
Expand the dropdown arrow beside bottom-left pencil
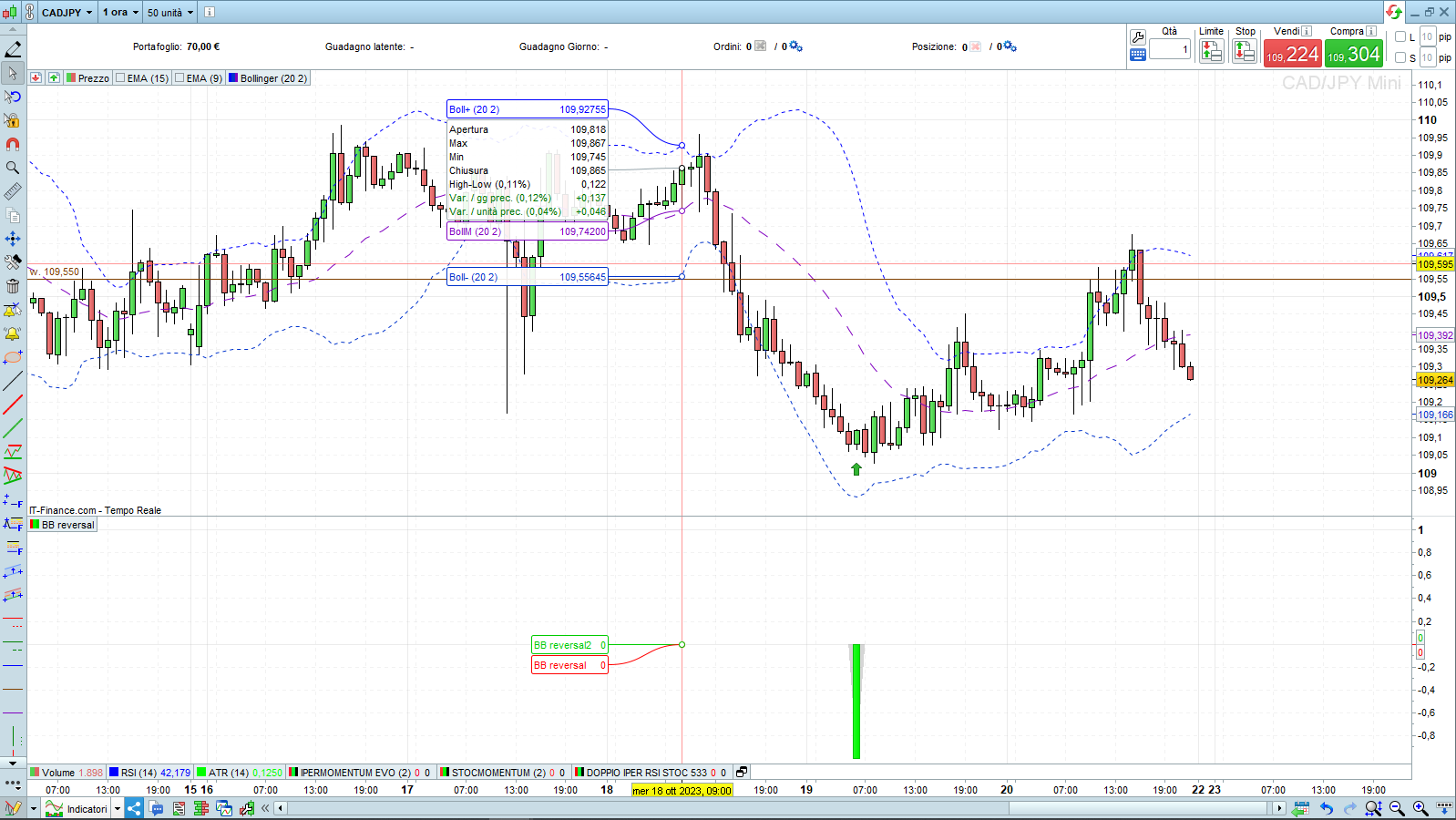(34, 808)
